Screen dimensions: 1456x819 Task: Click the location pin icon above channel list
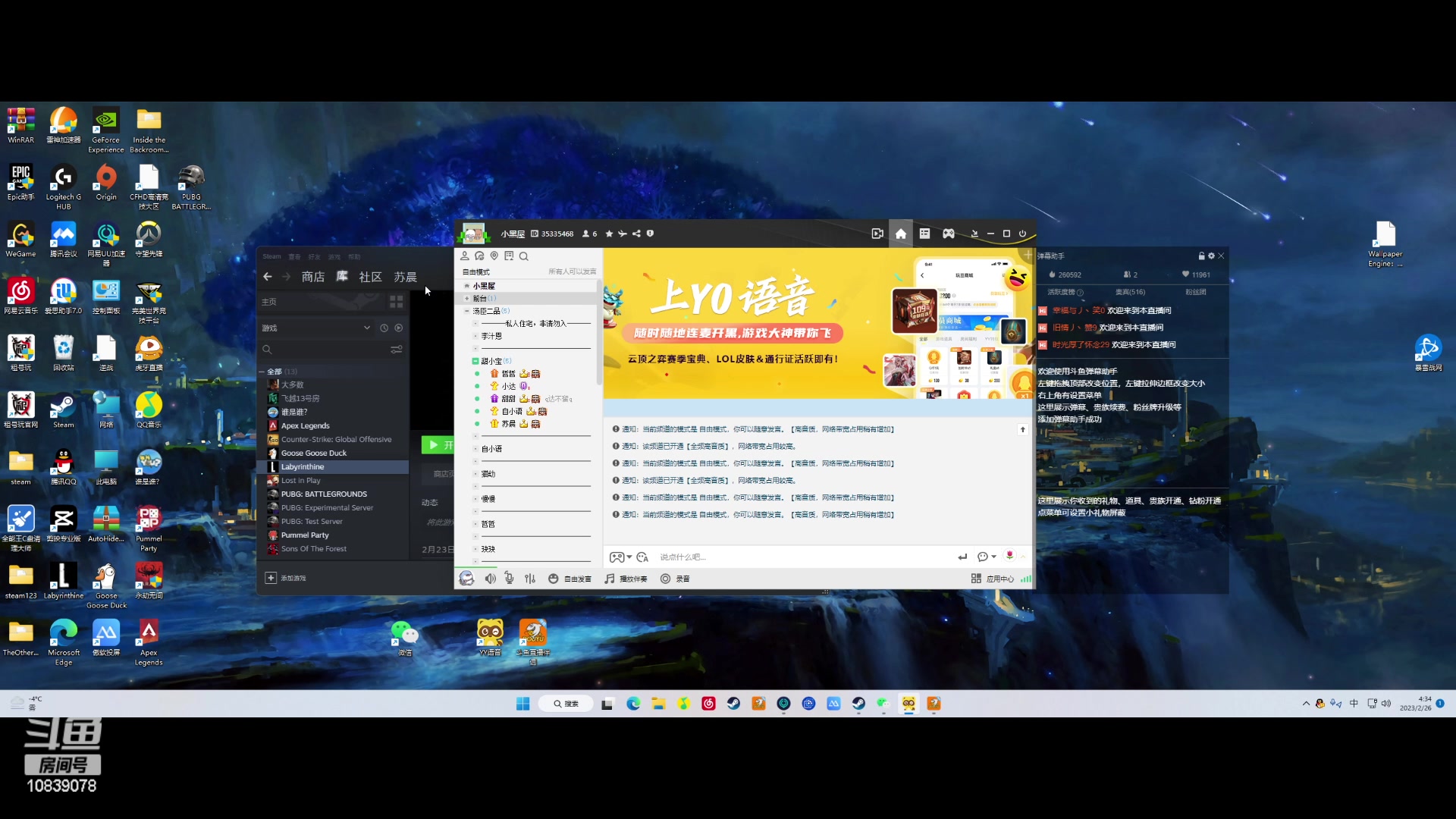point(494,256)
